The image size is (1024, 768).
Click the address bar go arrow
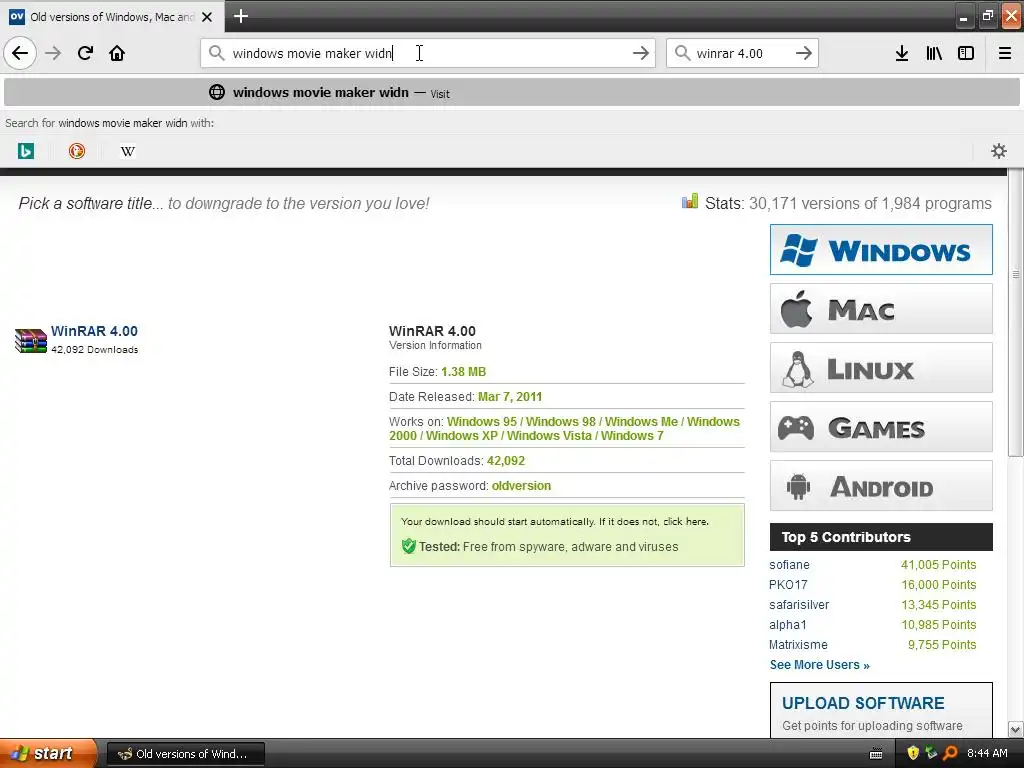pos(641,53)
